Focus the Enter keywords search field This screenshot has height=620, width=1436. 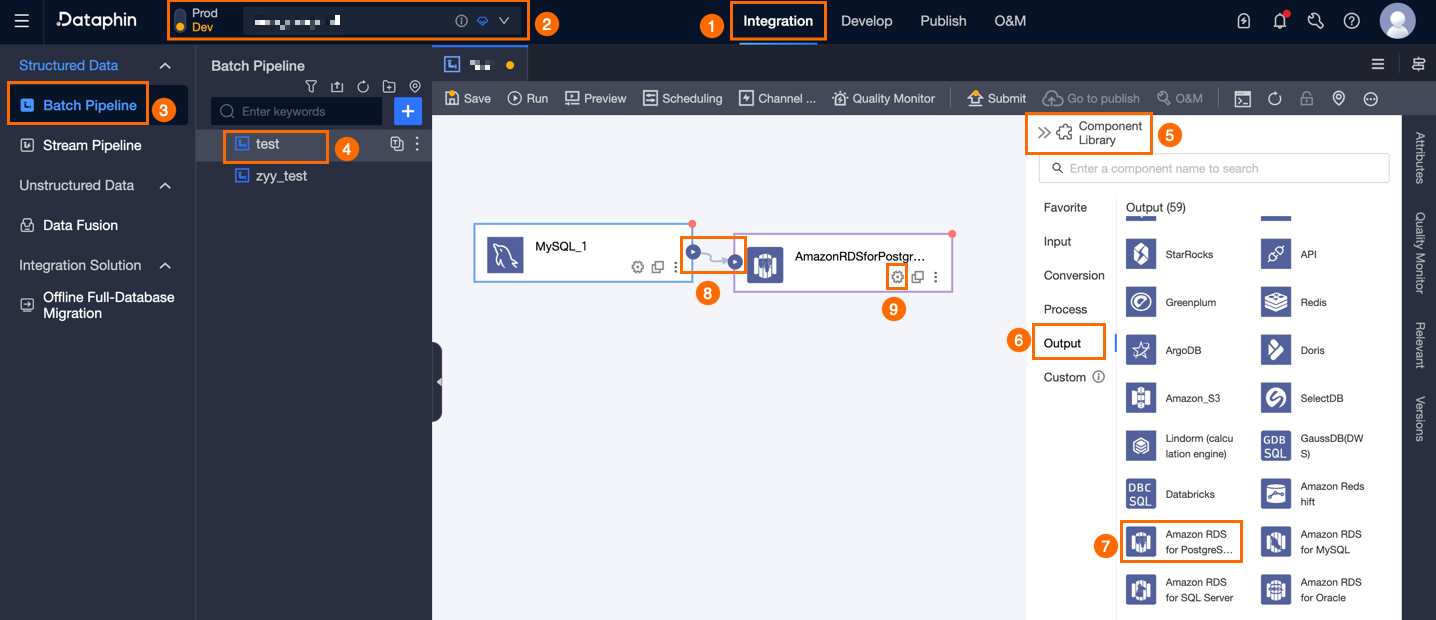pyautogui.click(x=297, y=111)
